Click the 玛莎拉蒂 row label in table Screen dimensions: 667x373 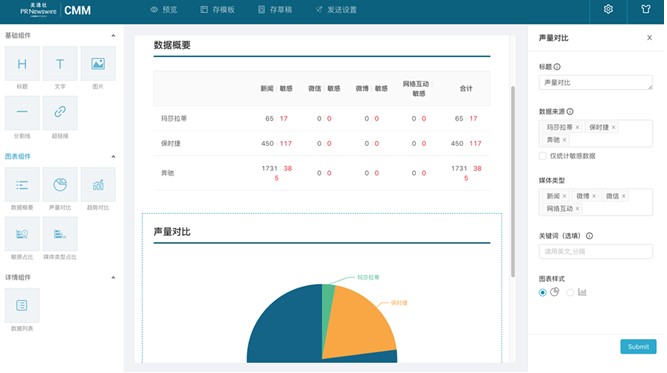tap(174, 118)
